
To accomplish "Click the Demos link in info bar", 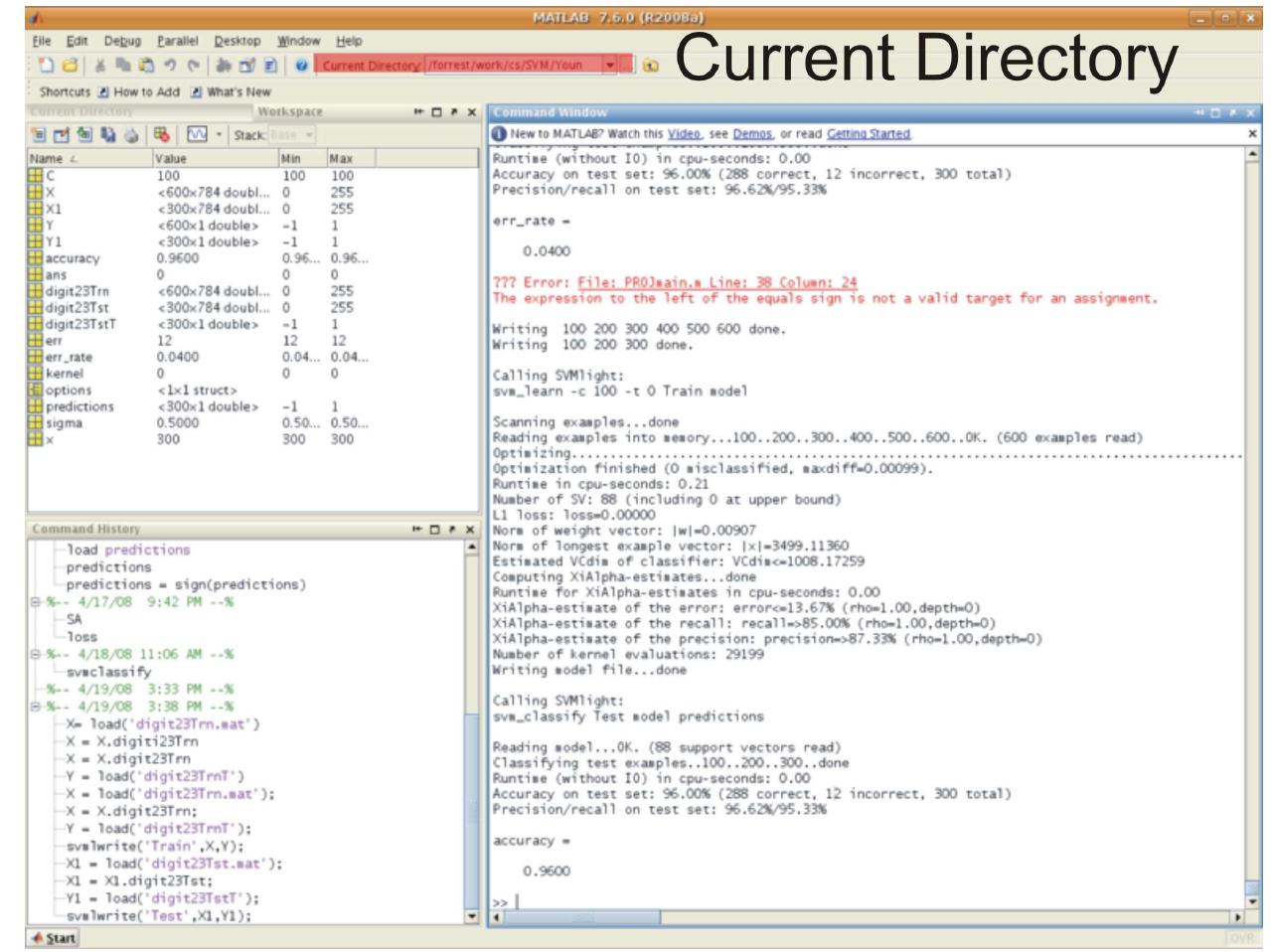I will 752,133.
